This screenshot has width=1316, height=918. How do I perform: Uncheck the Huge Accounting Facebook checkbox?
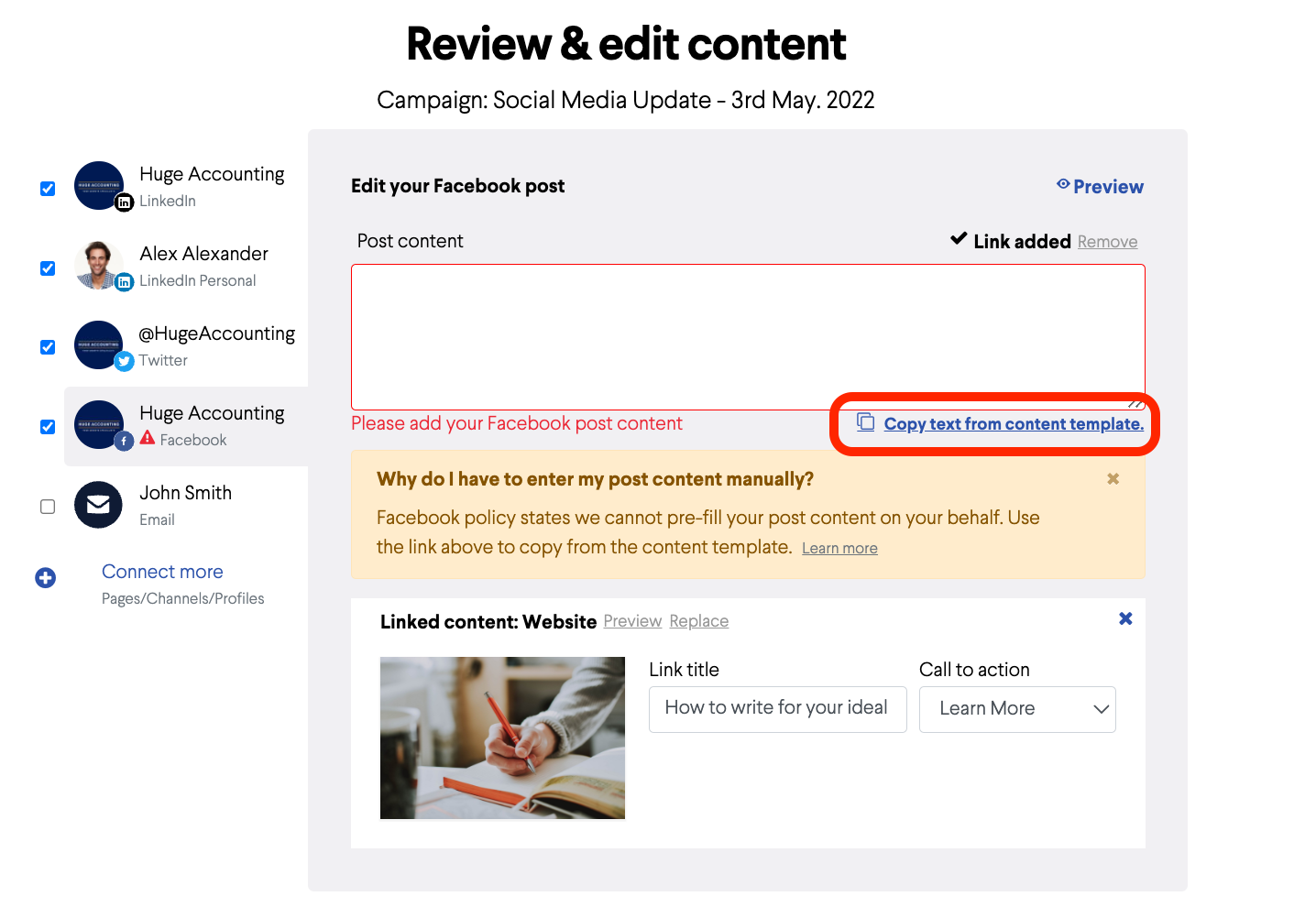(48, 427)
